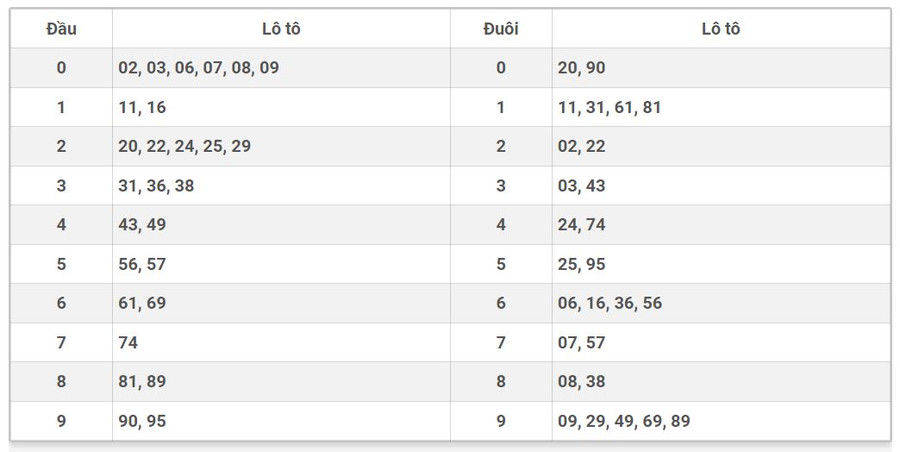Click the cell with "61, 69"
This screenshot has height=452, width=900.
coord(142,303)
